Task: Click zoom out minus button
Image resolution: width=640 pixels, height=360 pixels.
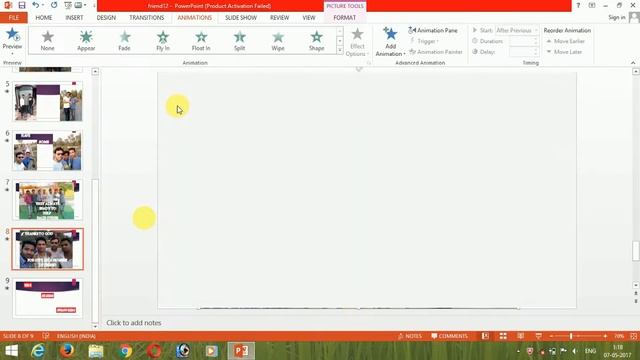Action: [551, 336]
